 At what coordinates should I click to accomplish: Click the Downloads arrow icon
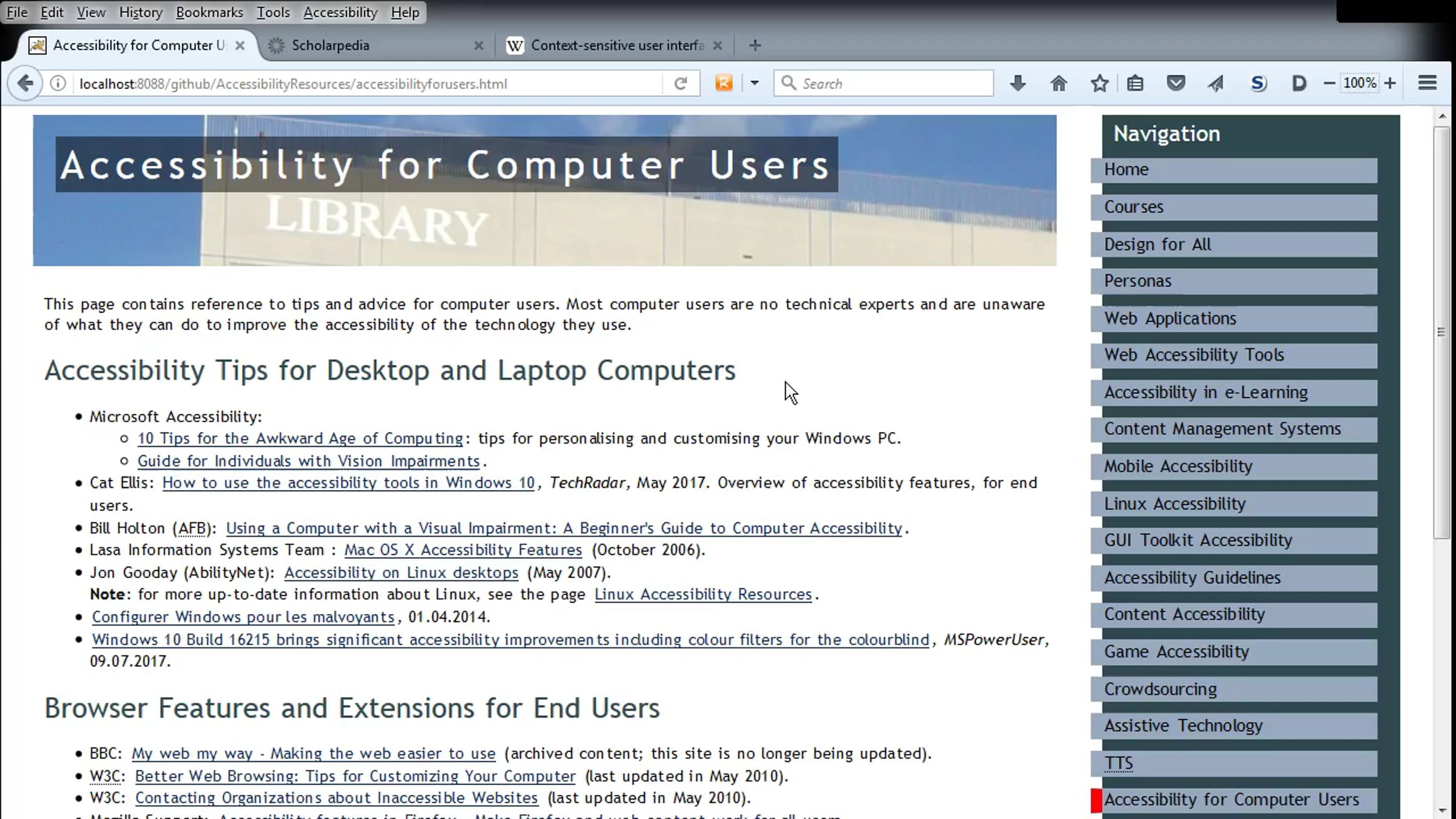pyautogui.click(x=1018, y=83)
